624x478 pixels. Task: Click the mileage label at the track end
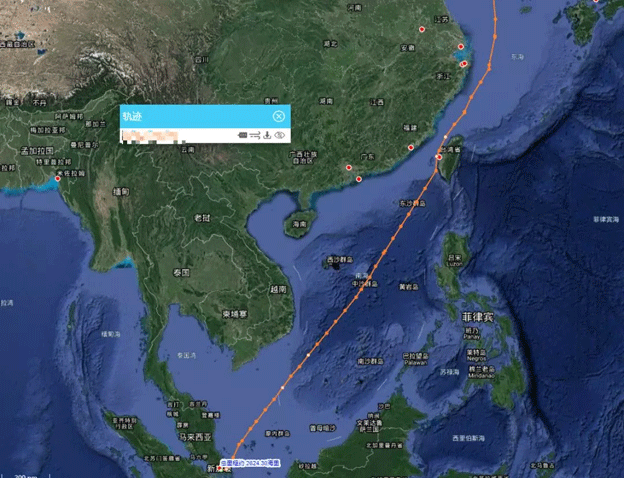(x=250, y=463)
